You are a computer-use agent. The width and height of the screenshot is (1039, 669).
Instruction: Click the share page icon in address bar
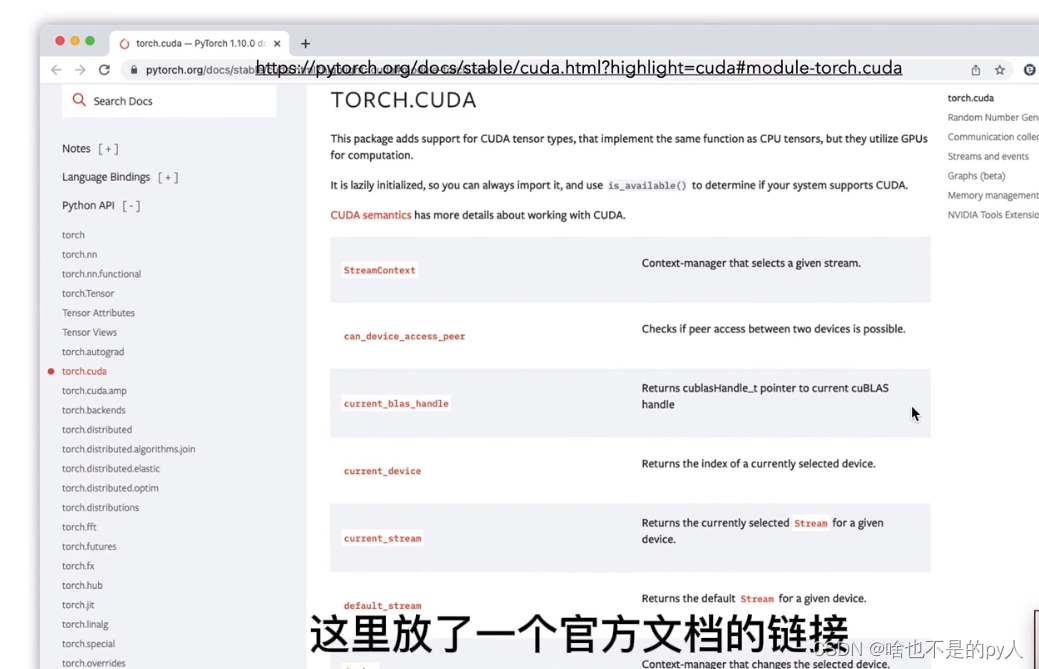pos(975,70)
